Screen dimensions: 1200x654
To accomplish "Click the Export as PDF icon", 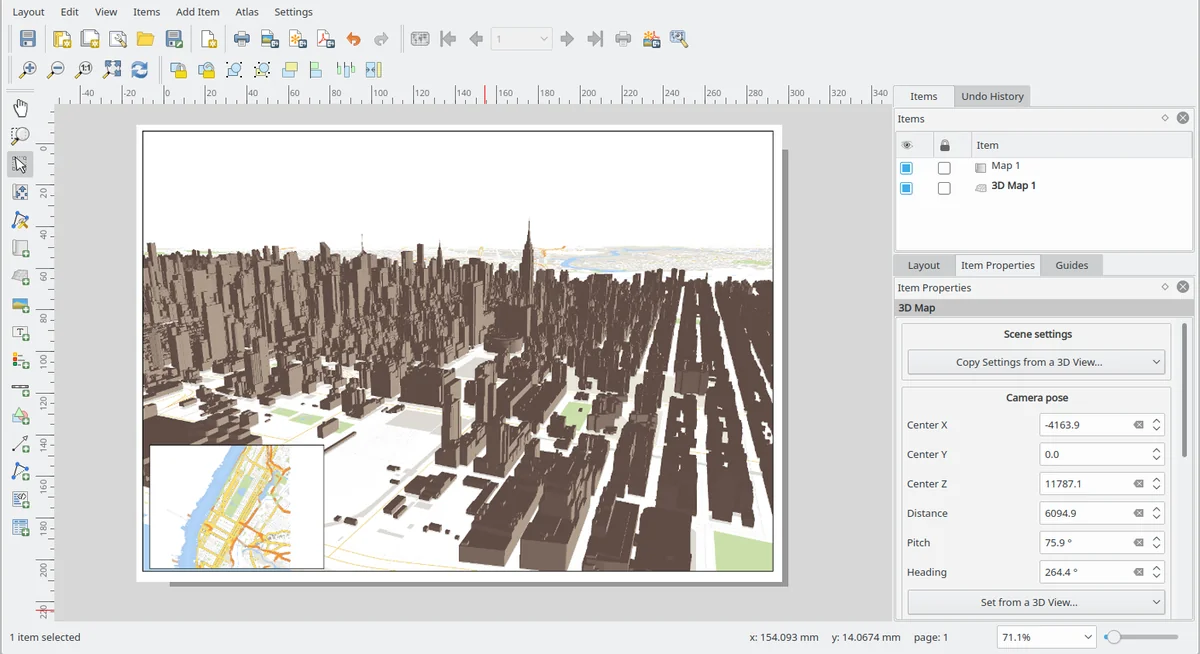I will [x=325, y=39].
